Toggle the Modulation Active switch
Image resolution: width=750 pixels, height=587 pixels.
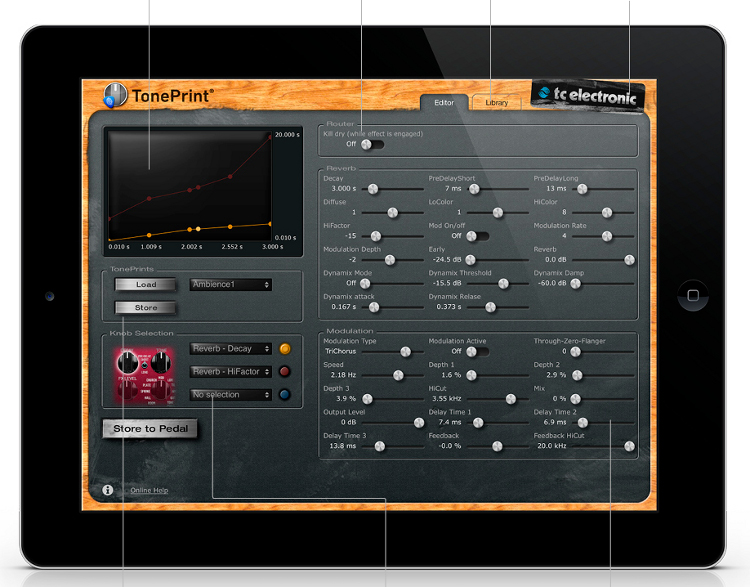point(477,352)
